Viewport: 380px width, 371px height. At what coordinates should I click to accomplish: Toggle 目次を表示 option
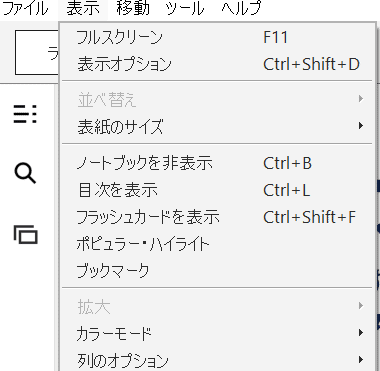(x=217, y=190)
